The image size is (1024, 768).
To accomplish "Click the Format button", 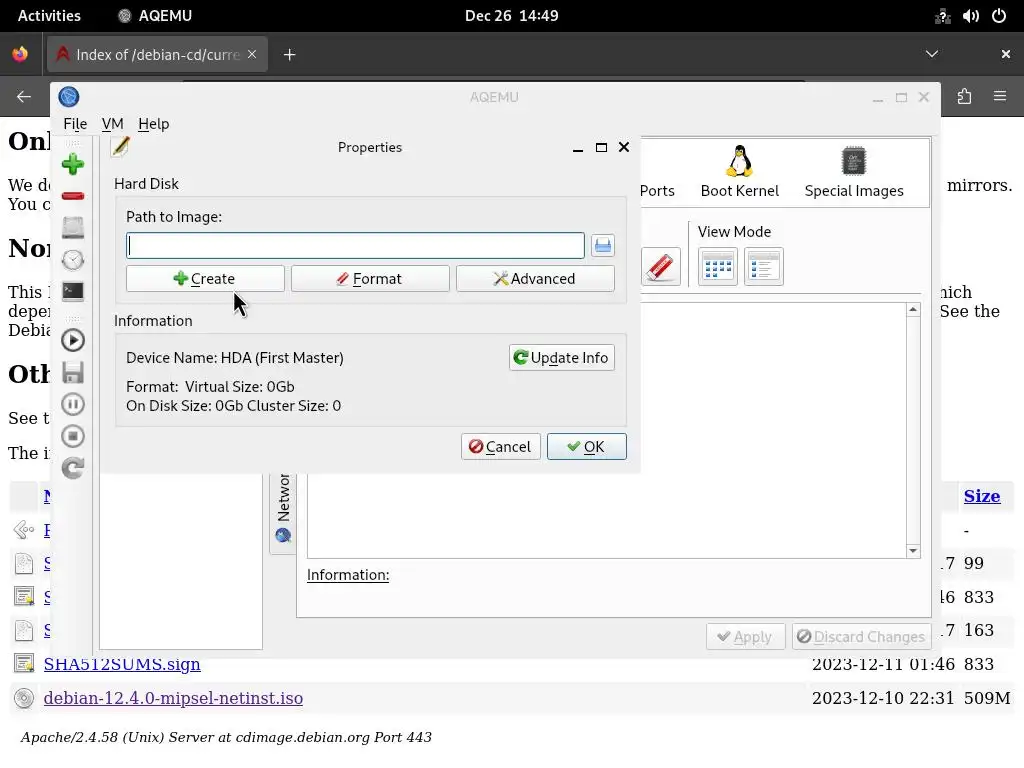I will (370, 279).
